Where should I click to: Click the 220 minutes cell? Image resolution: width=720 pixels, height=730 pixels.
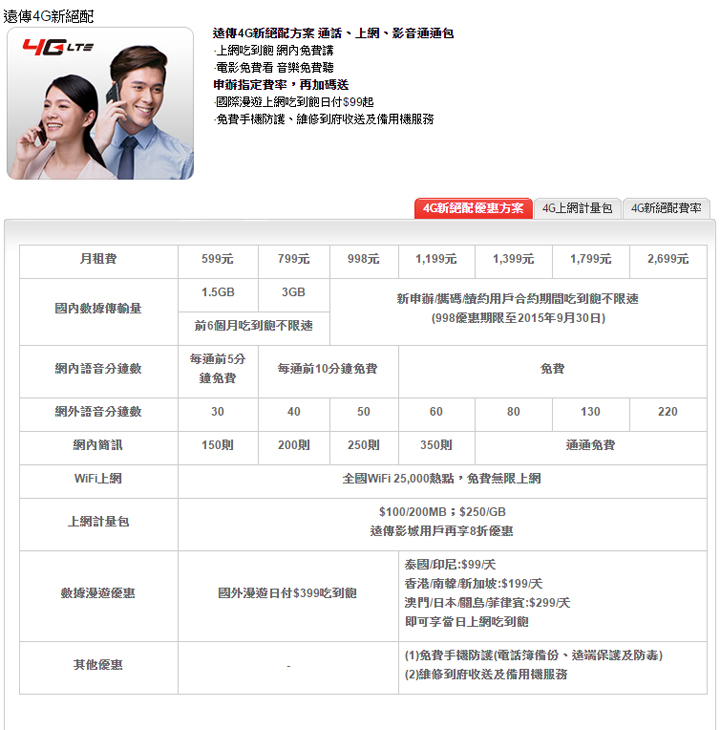[668, 412]
